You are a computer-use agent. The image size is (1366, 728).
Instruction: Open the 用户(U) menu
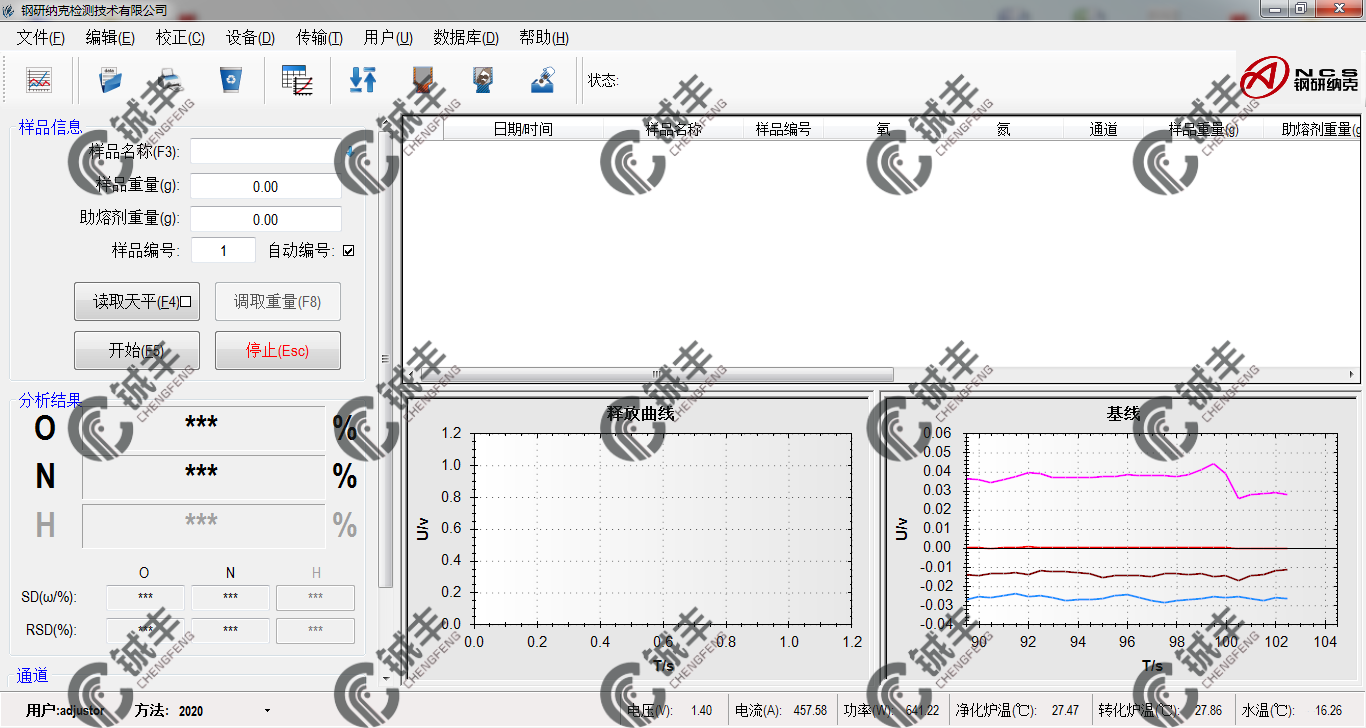(x=388, y=38)
